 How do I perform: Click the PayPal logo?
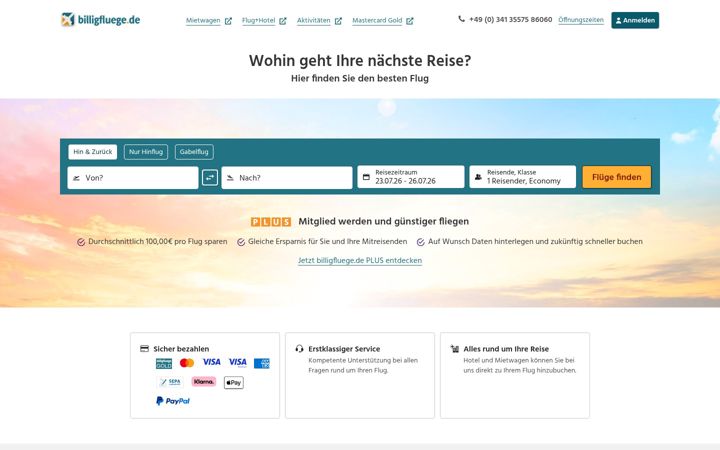(173, 401)
